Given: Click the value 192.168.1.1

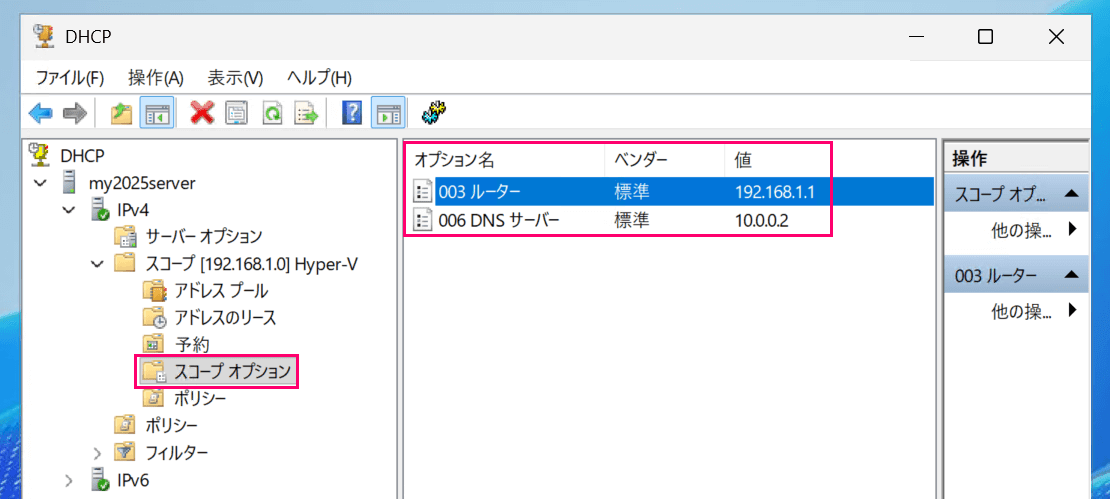Looking at the screenshot, I should pyautogui.click(x=776, y=191).
